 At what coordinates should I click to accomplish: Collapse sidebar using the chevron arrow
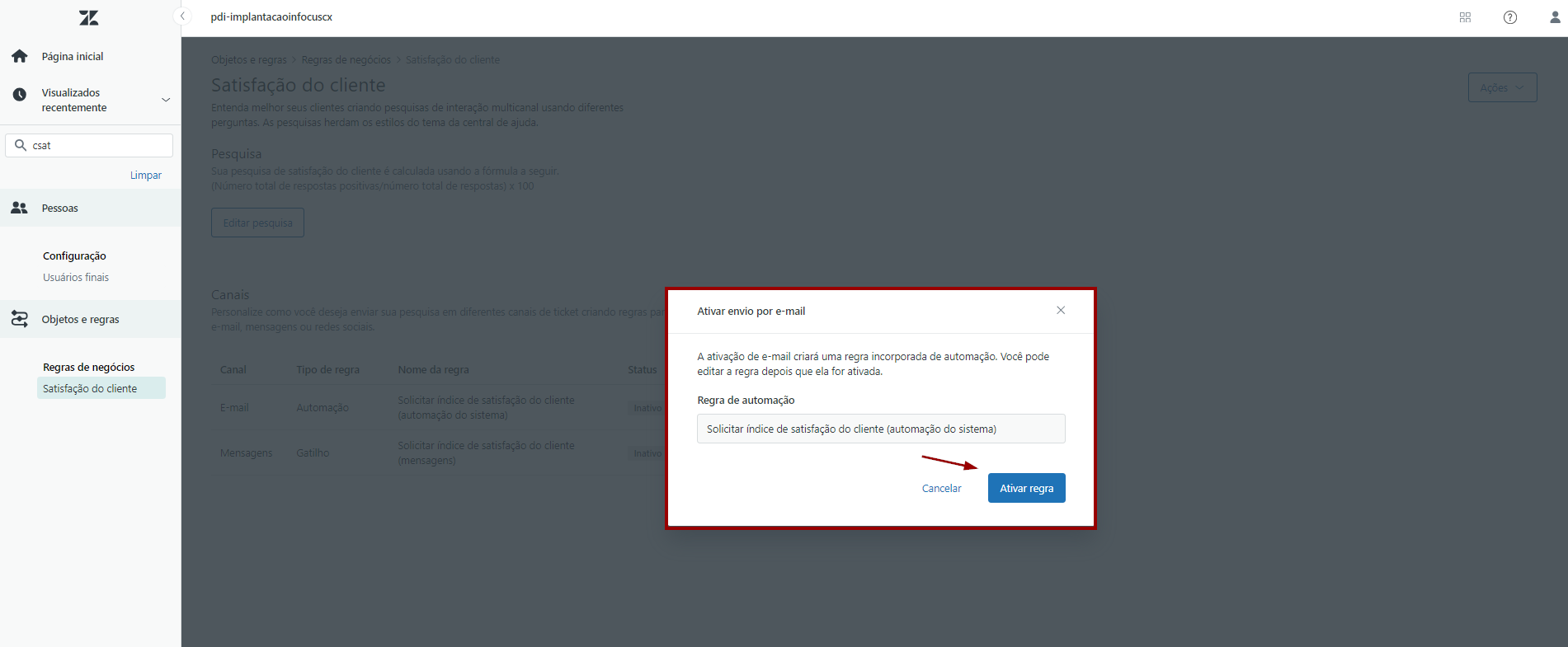(183, 16)
